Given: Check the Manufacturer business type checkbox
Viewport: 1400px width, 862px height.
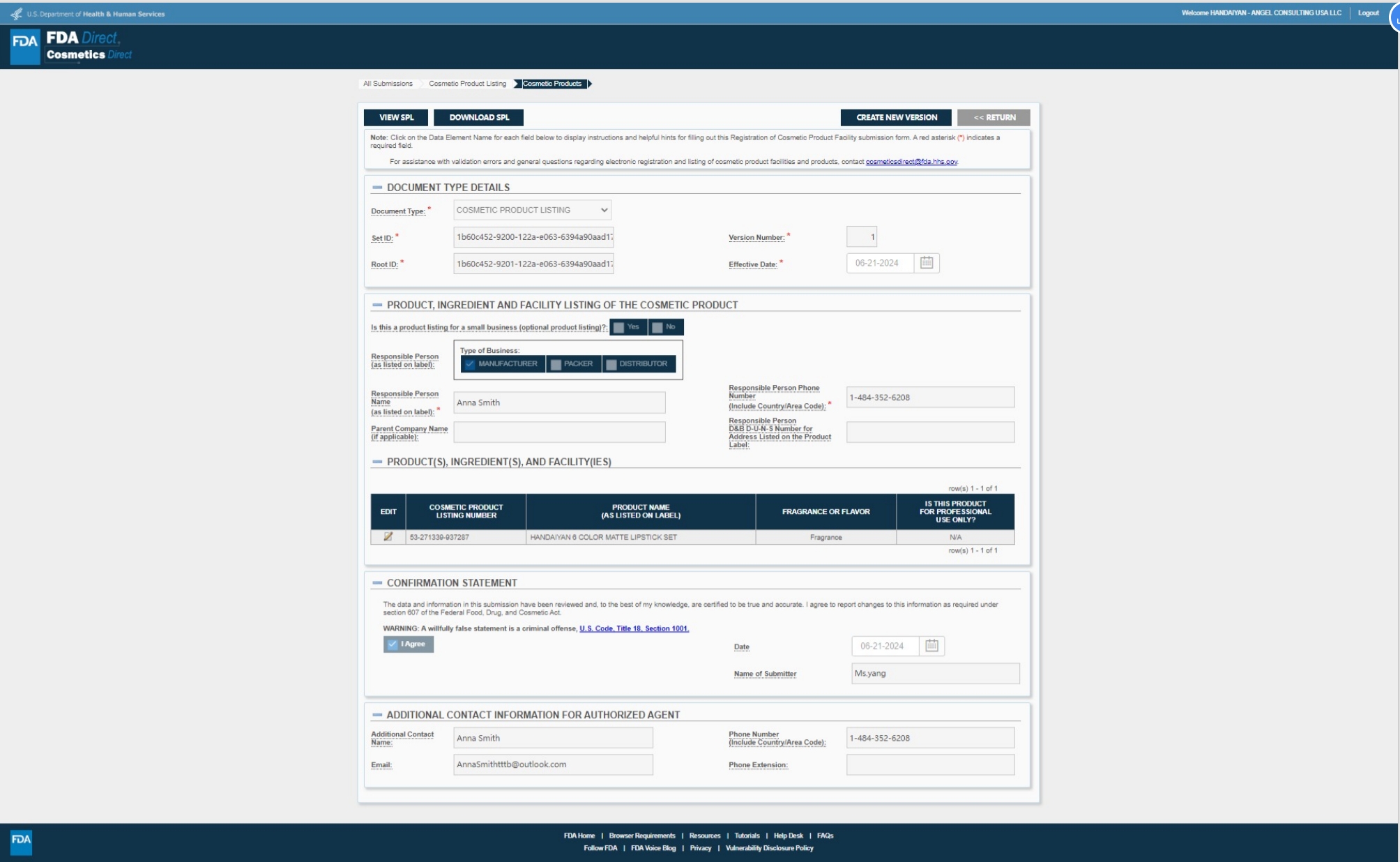Looking at the screenshot, I should pos(470,364).
